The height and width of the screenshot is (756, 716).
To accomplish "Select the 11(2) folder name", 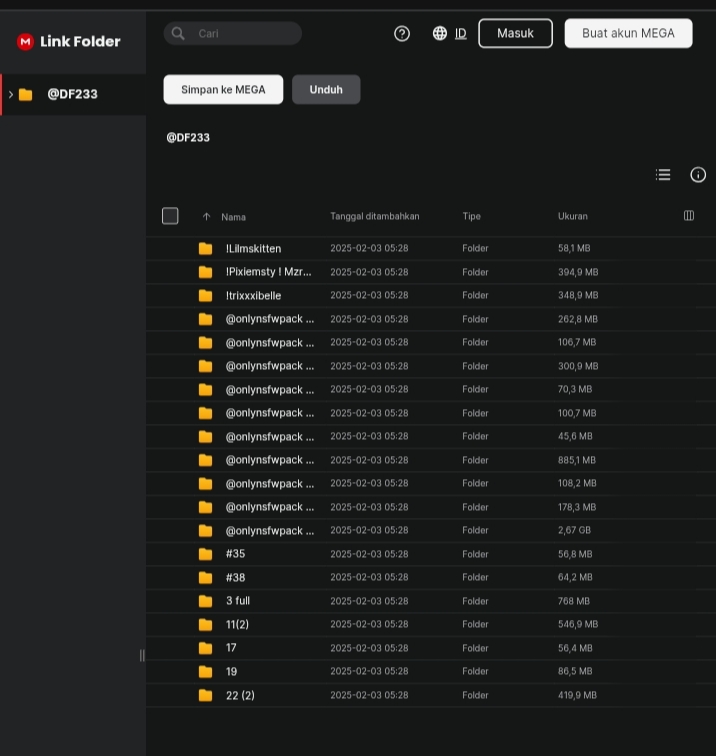I will [237, 624].
